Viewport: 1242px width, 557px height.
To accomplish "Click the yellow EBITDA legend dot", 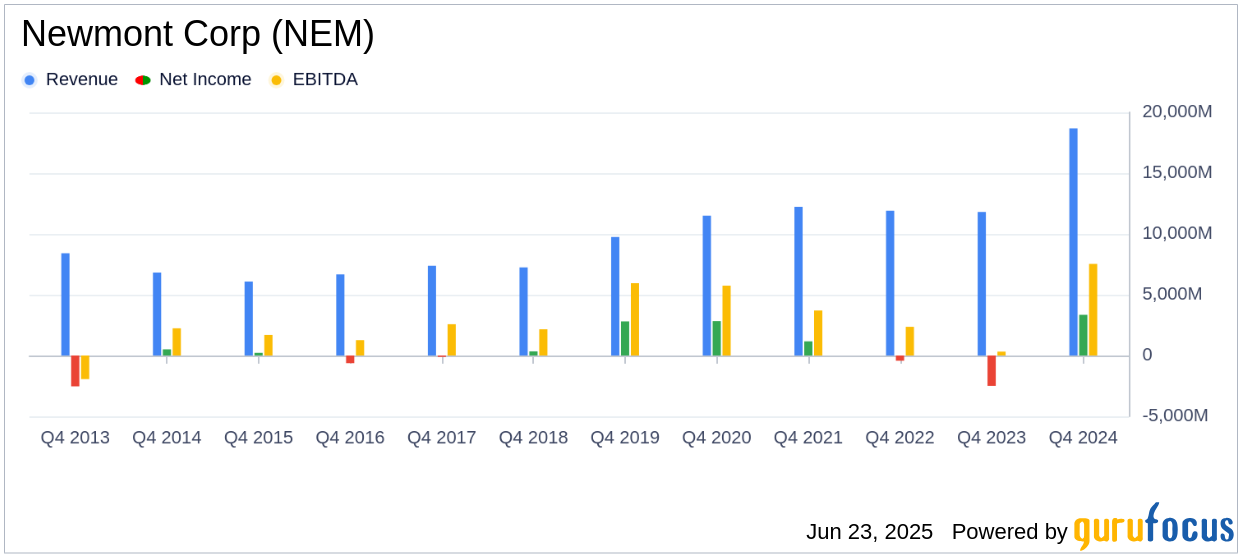I will pos(277,80).
